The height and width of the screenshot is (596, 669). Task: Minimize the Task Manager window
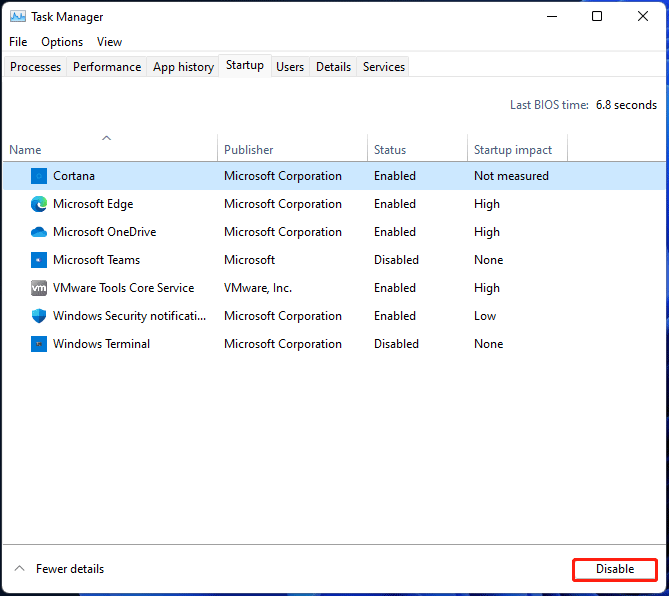click(x=552, y=17)
